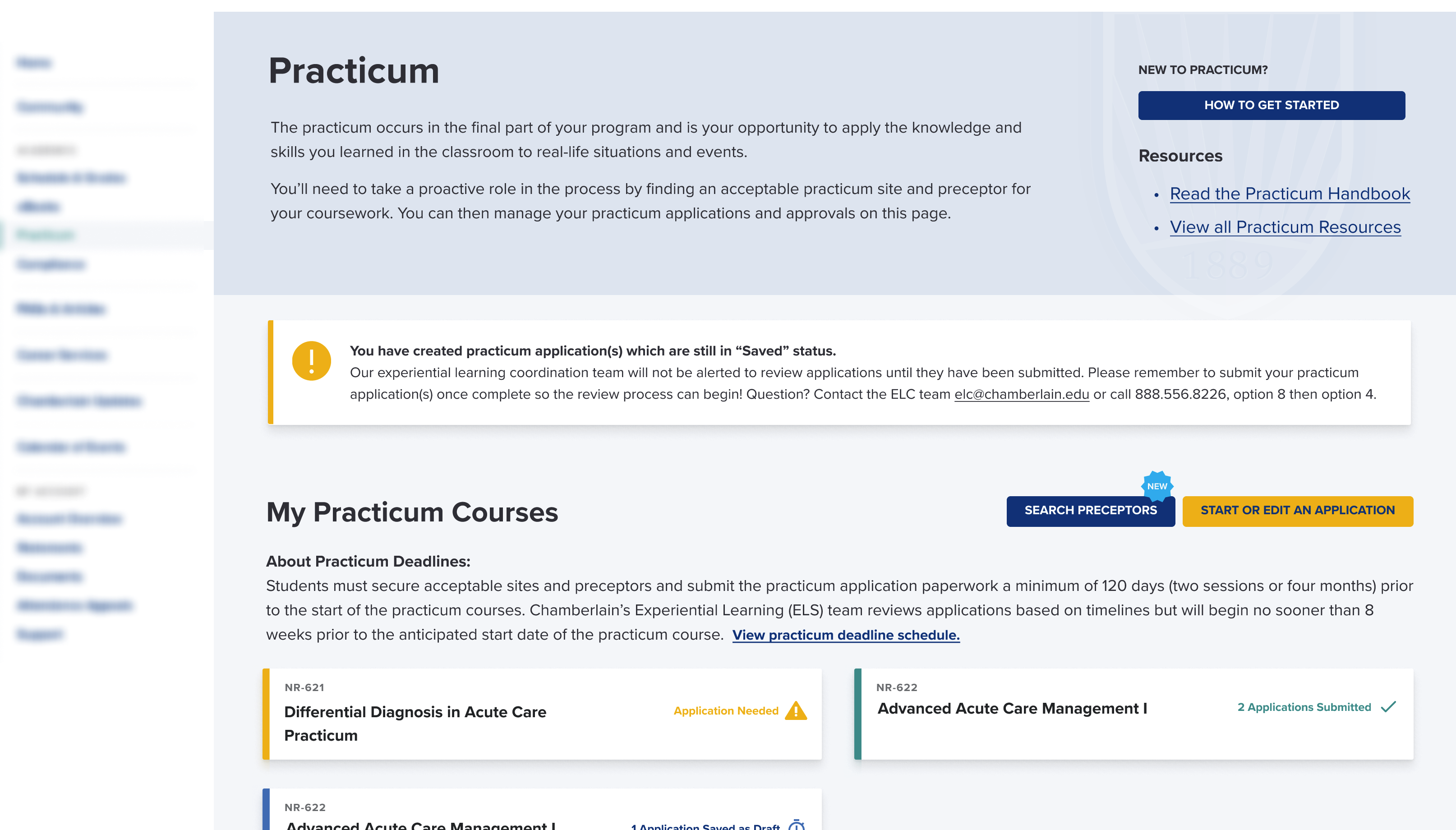Click the Application Needed warning triangle icon
Viewport: 1456px width, 830px height.
tap(796, 711)
